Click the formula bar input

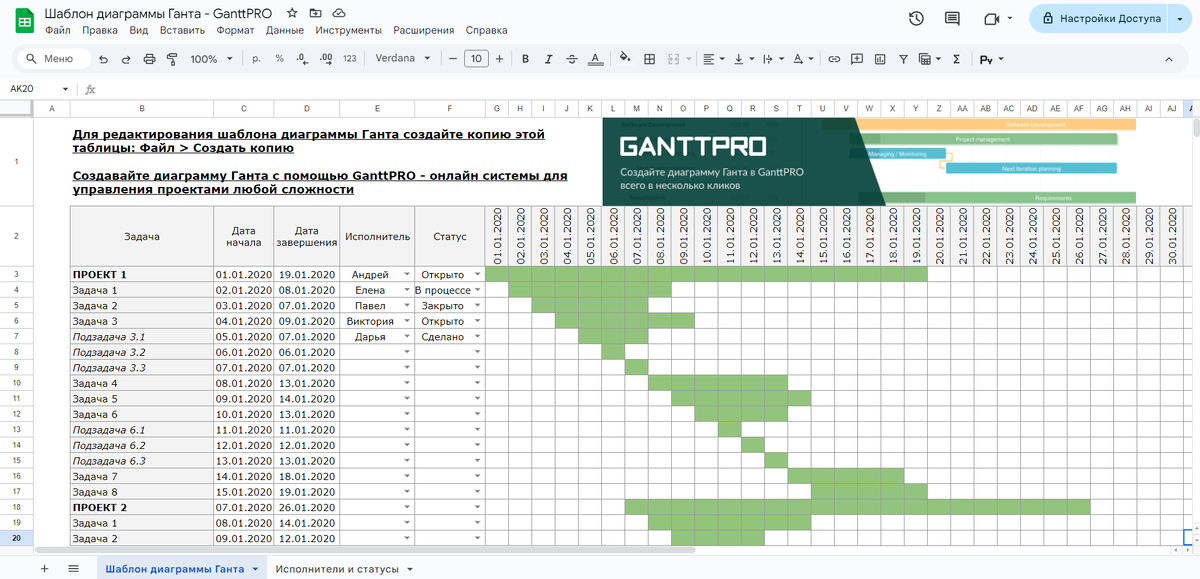650,89
